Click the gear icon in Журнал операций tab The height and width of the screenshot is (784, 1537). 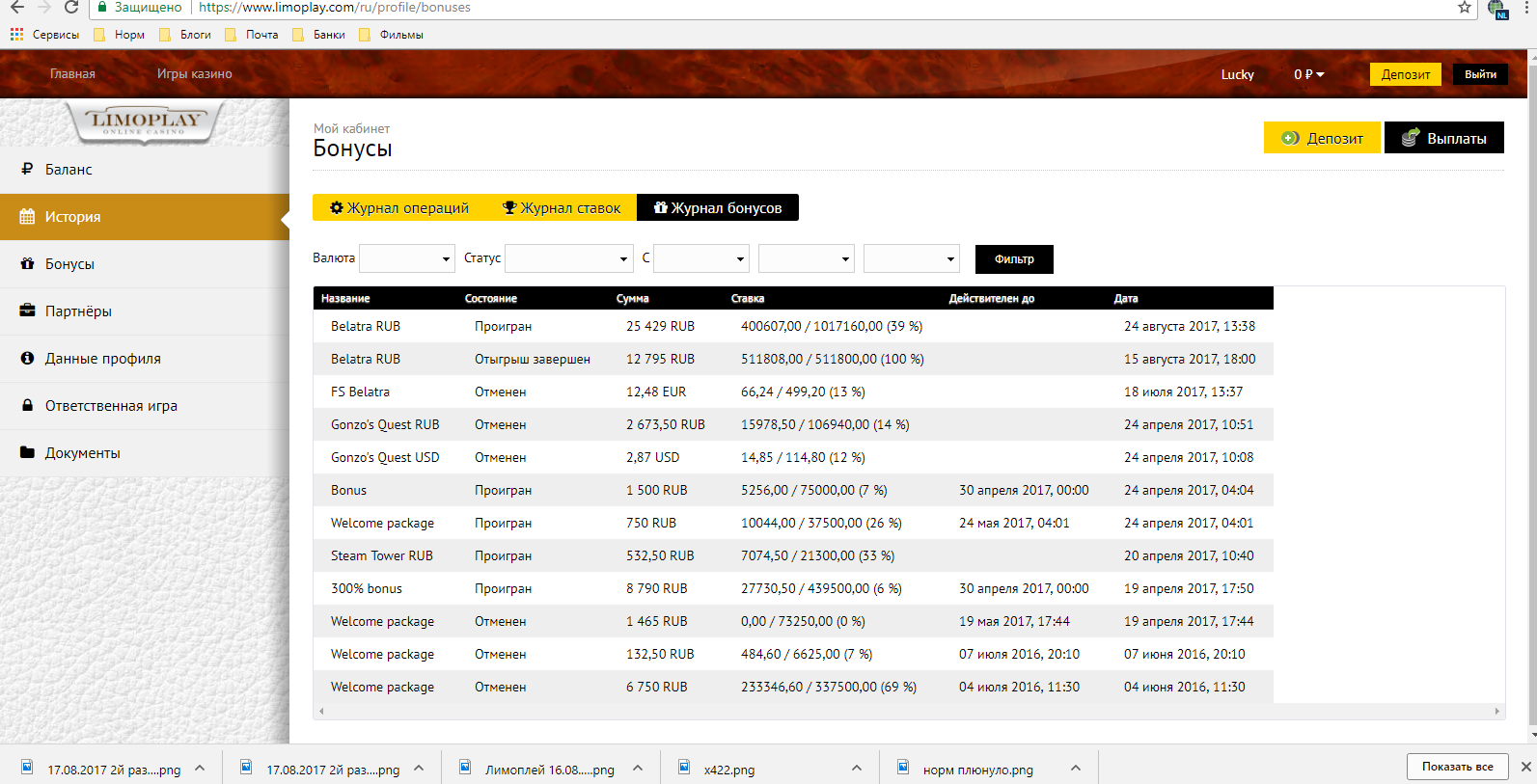point(337,207)
